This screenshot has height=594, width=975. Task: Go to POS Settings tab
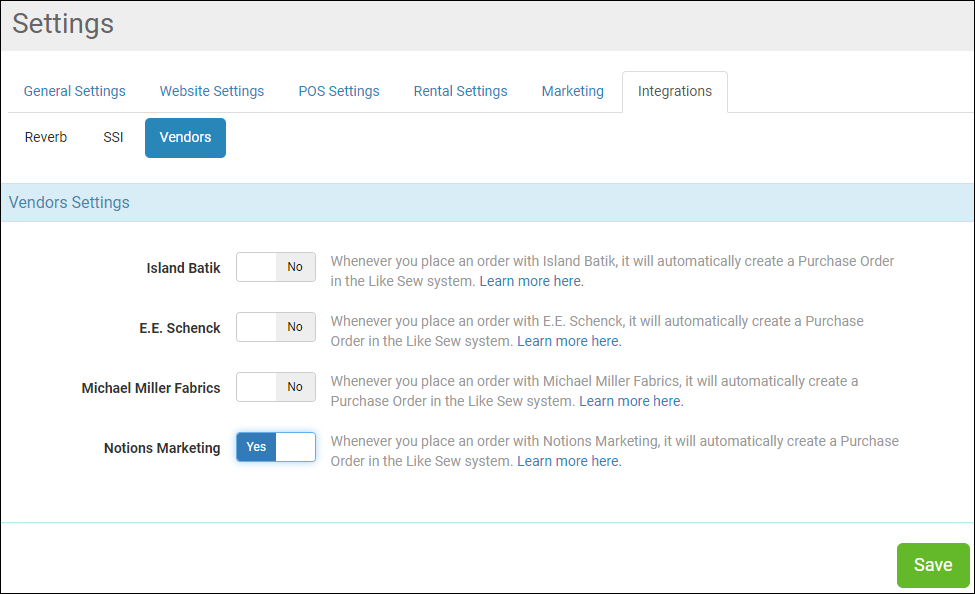[339, 91]
